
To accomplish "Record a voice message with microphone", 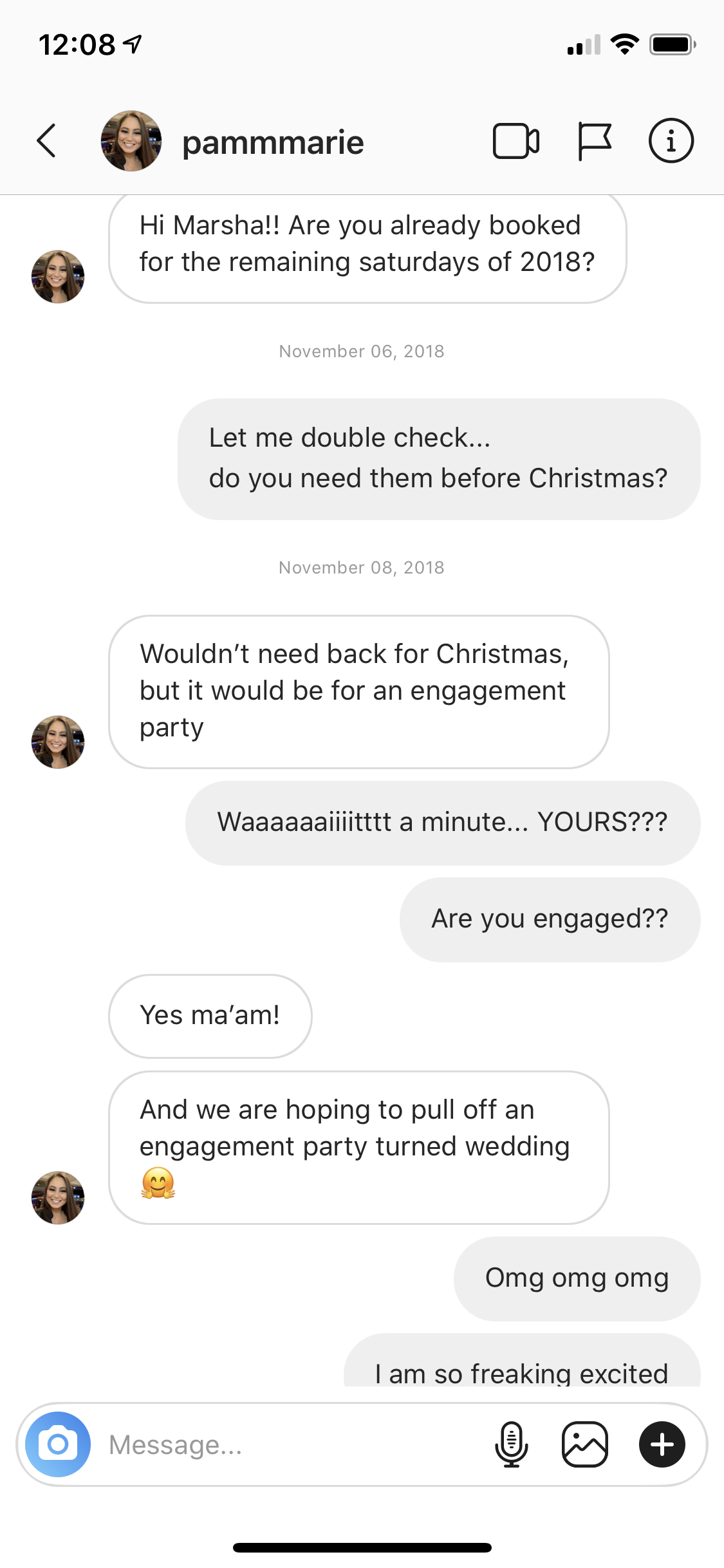I will click(512, 1444).
